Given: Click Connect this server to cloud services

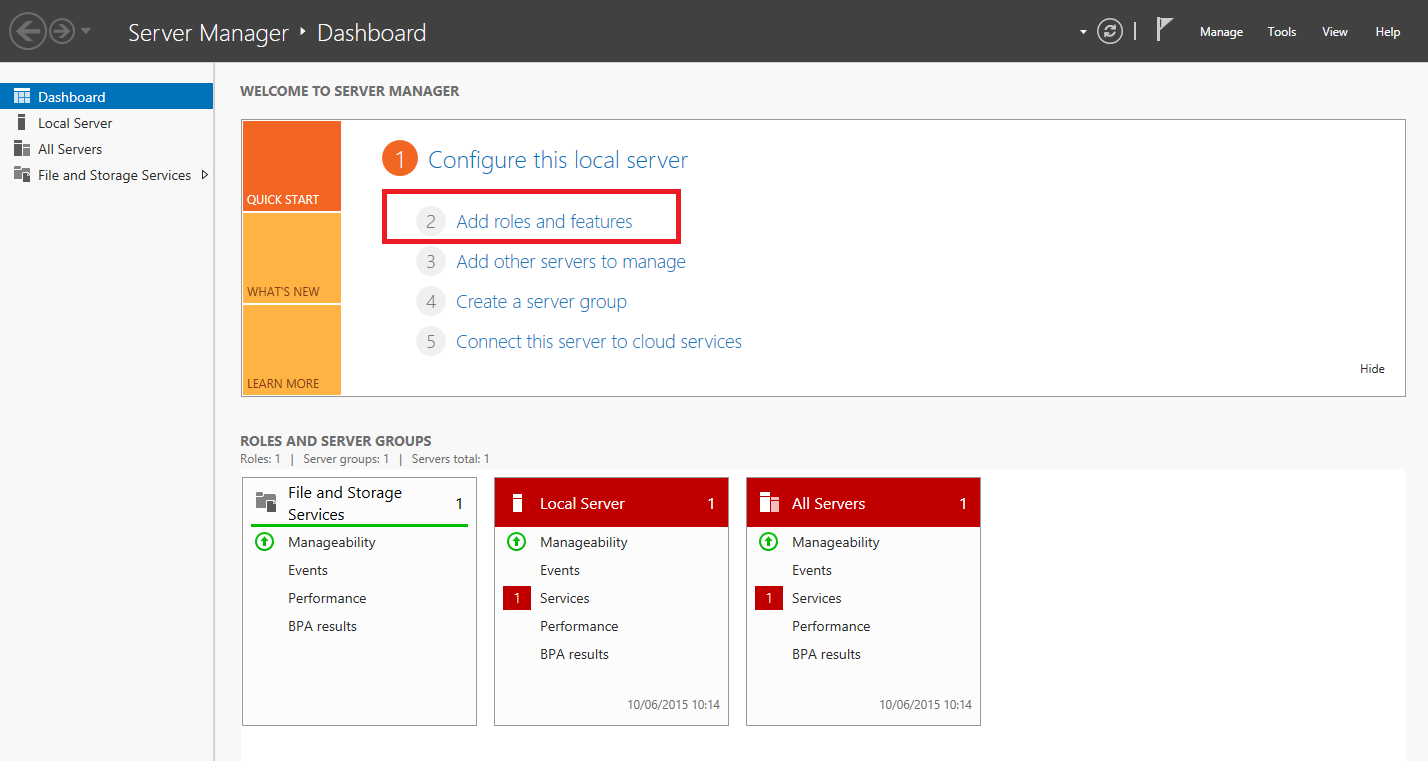Looking at the screenshot, I should click(599, 342).
